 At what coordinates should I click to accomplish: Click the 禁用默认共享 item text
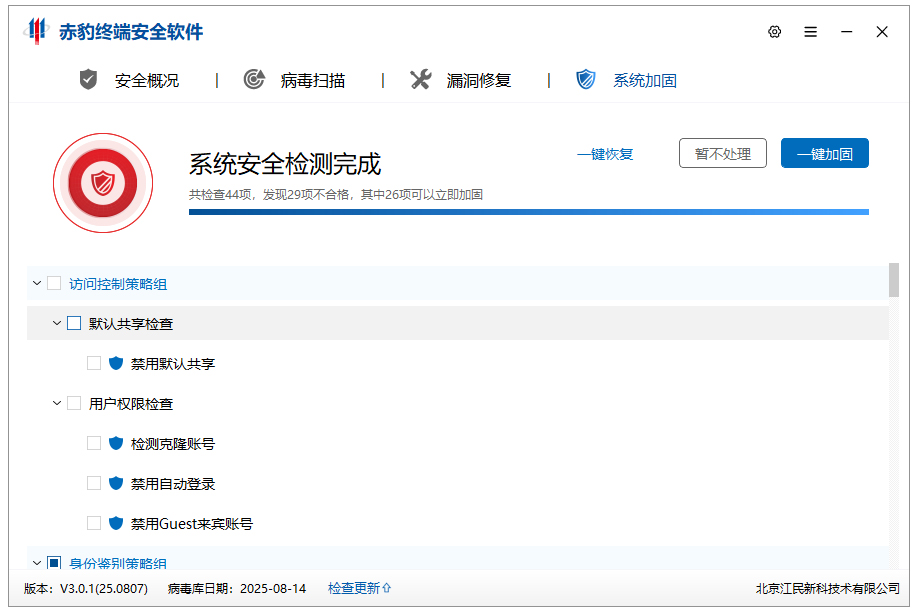pos(173,364)
